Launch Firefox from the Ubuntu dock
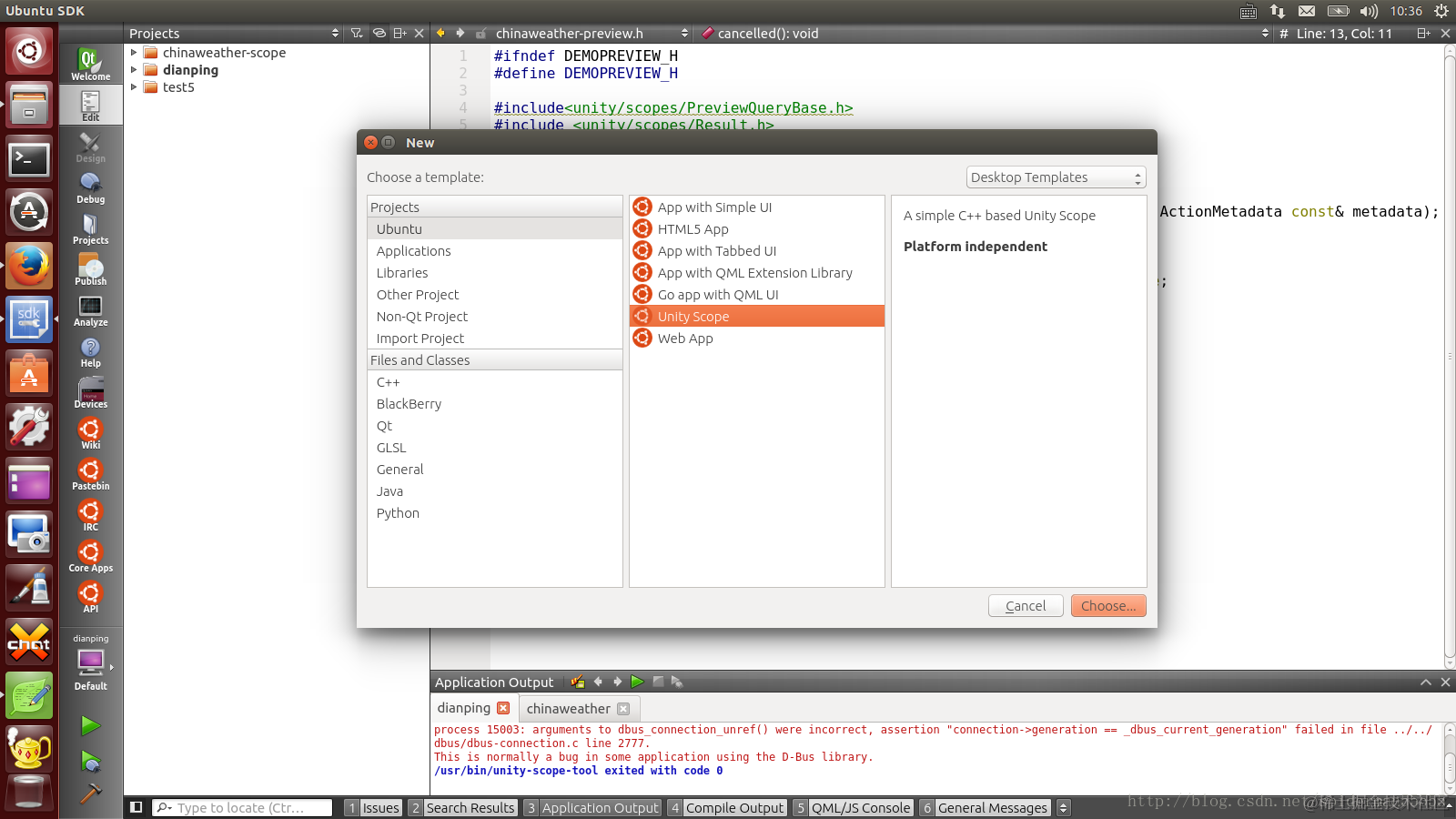This screenshot has width=1456, height=819. [29, 267]
